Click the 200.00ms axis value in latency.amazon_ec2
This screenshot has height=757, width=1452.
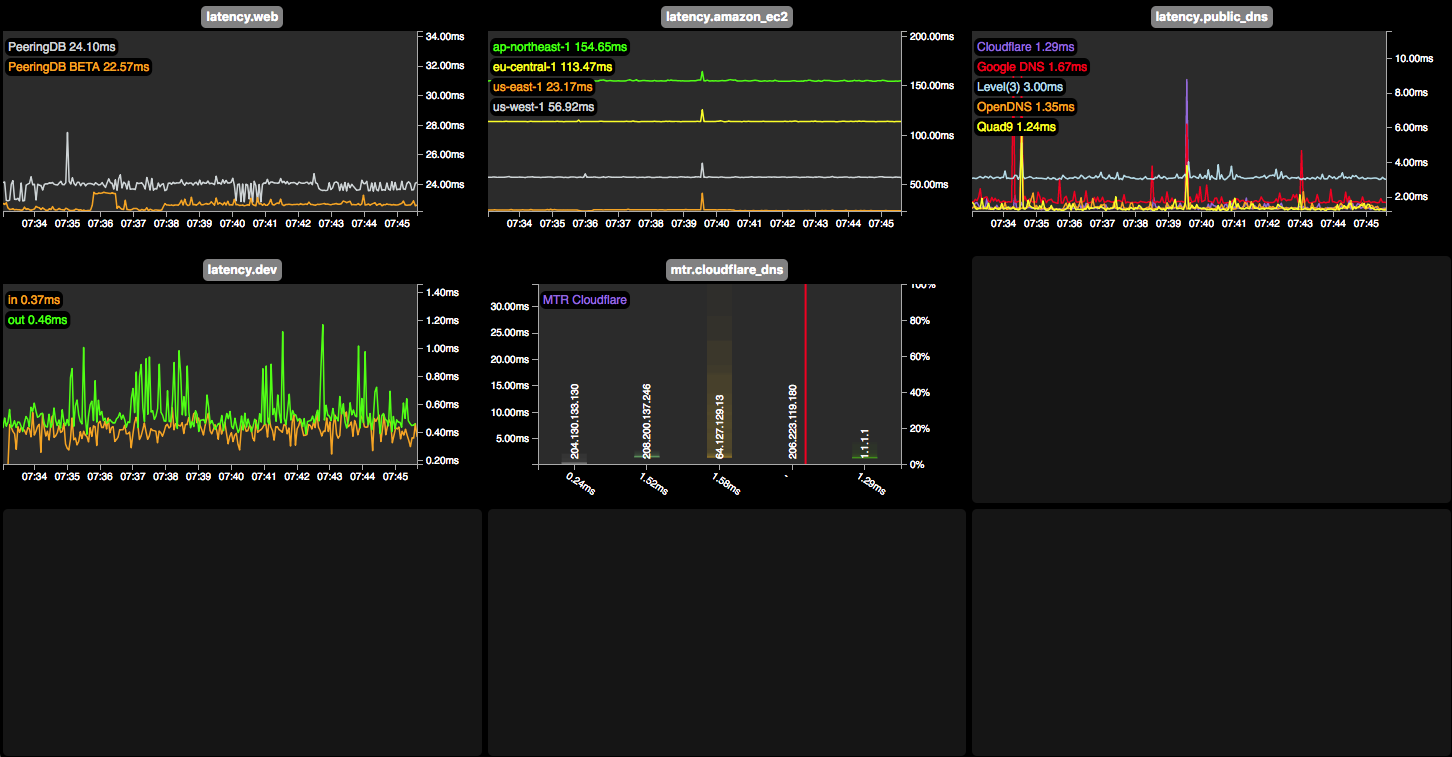[932, 36]
